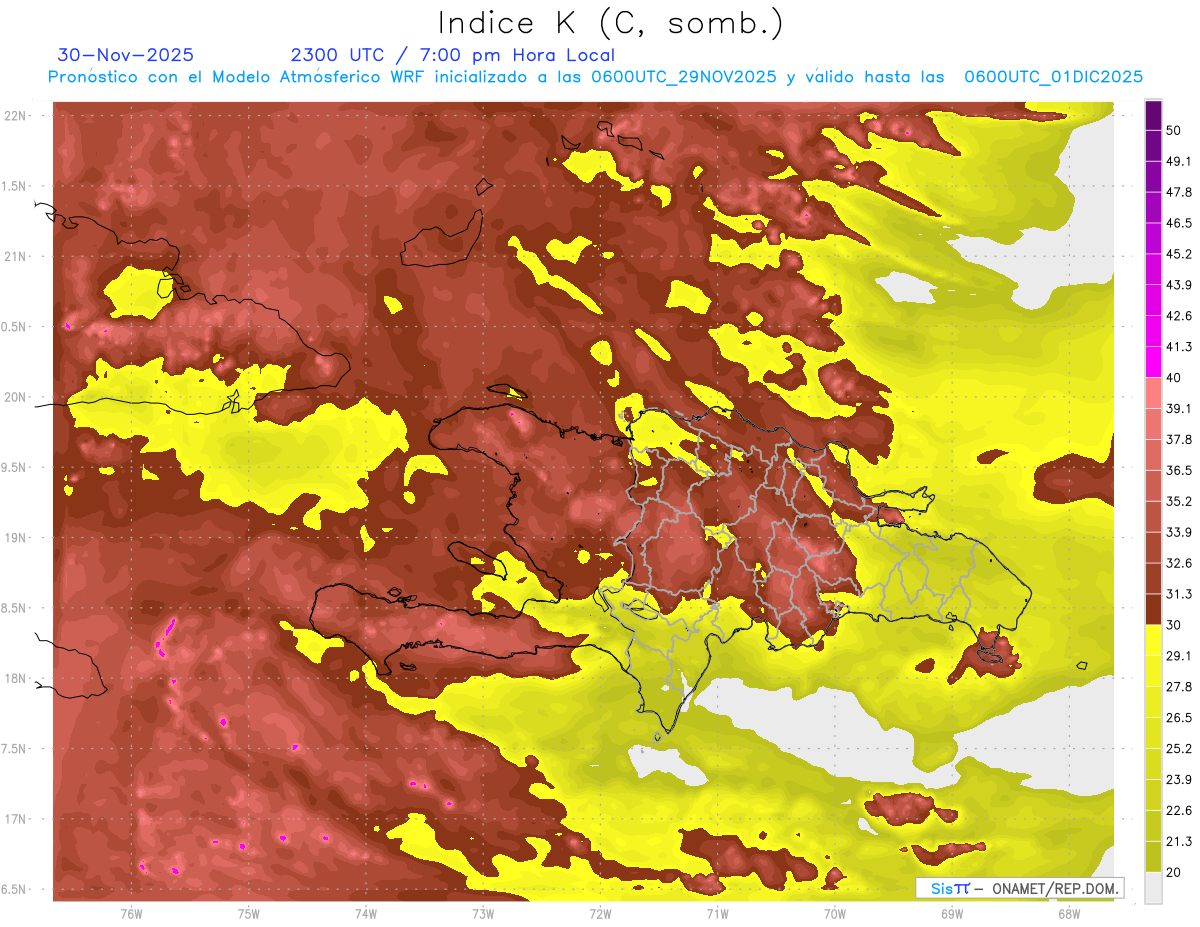Click the colorbar label '43.9'
Image resolution: width=1200 pixels, height=927 pixels.
coord(1178,285)
